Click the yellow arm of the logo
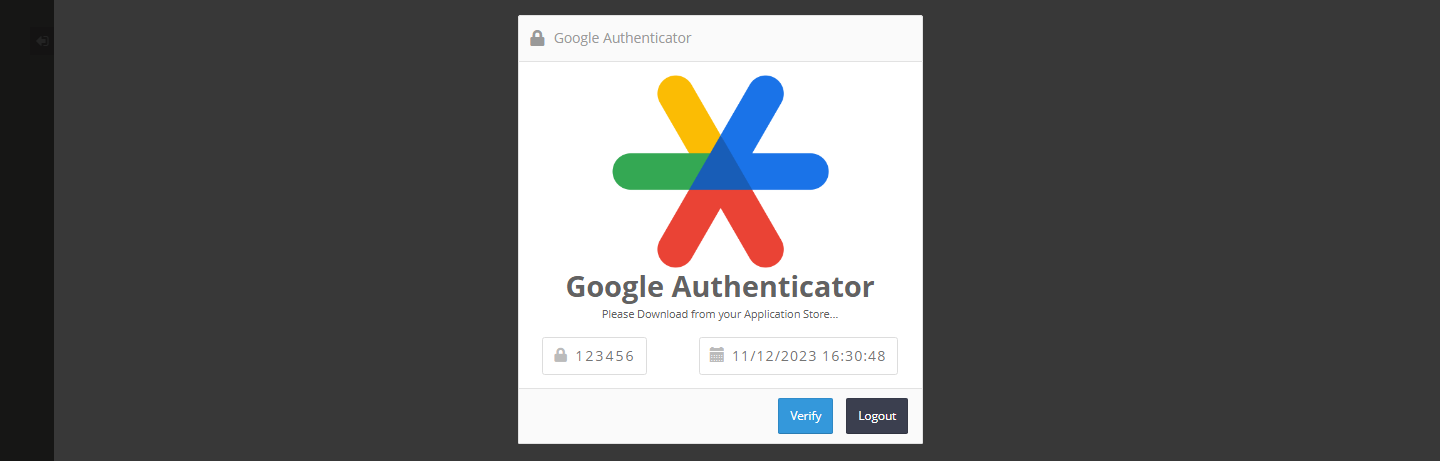The image size is (1440, 461). pos(685,110)
